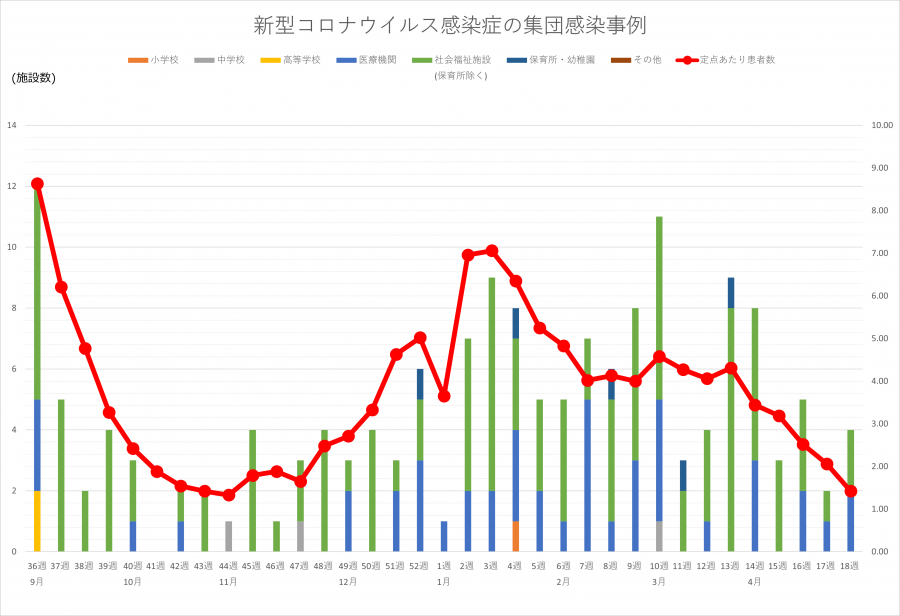900x616 pixels.
Task: Click the 36週 x-axis label
Action: (x=37, y=566)
